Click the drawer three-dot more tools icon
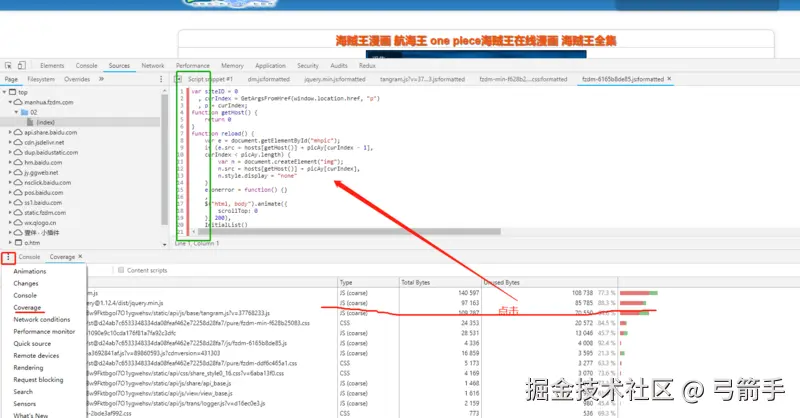 pos(8,257)
